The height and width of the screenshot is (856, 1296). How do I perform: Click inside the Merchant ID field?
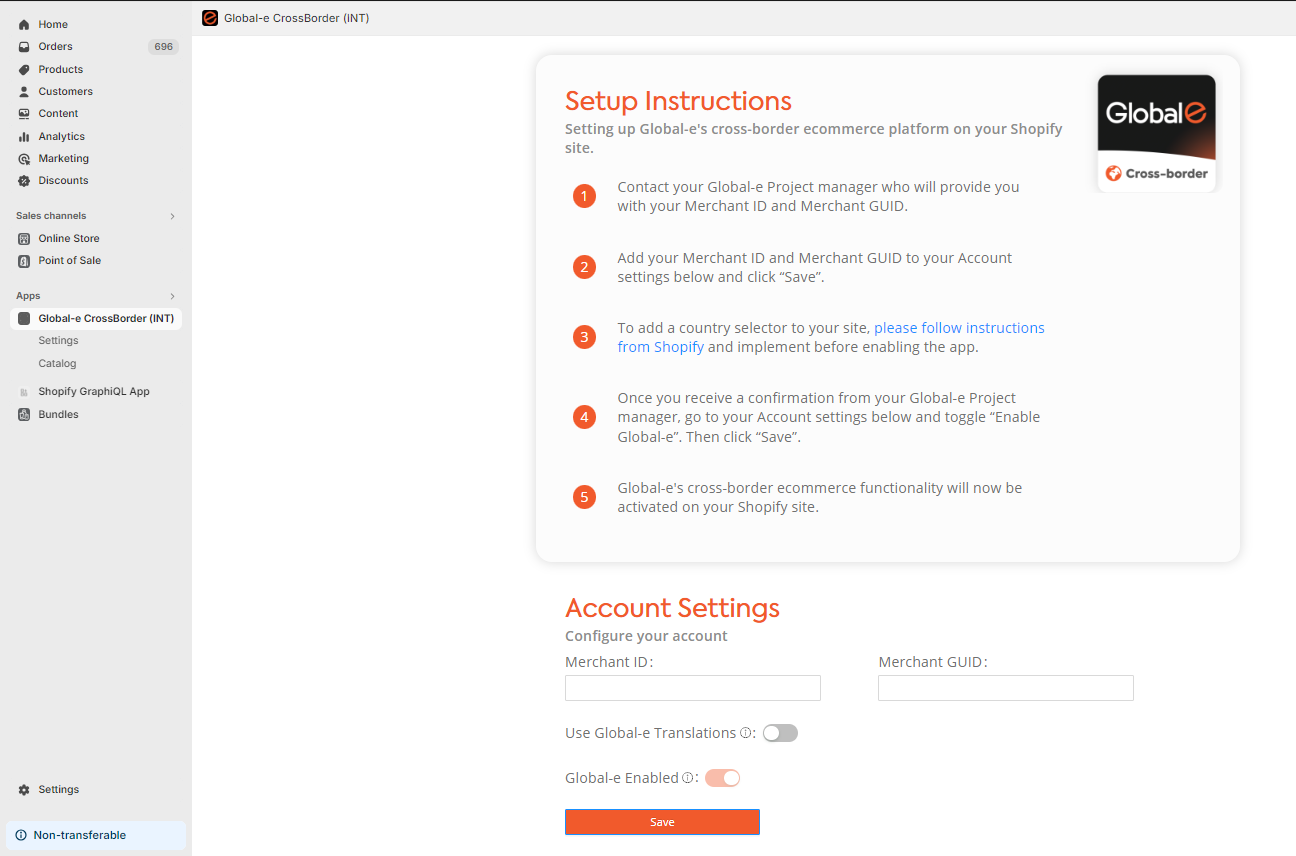click(x=692, y=688)
